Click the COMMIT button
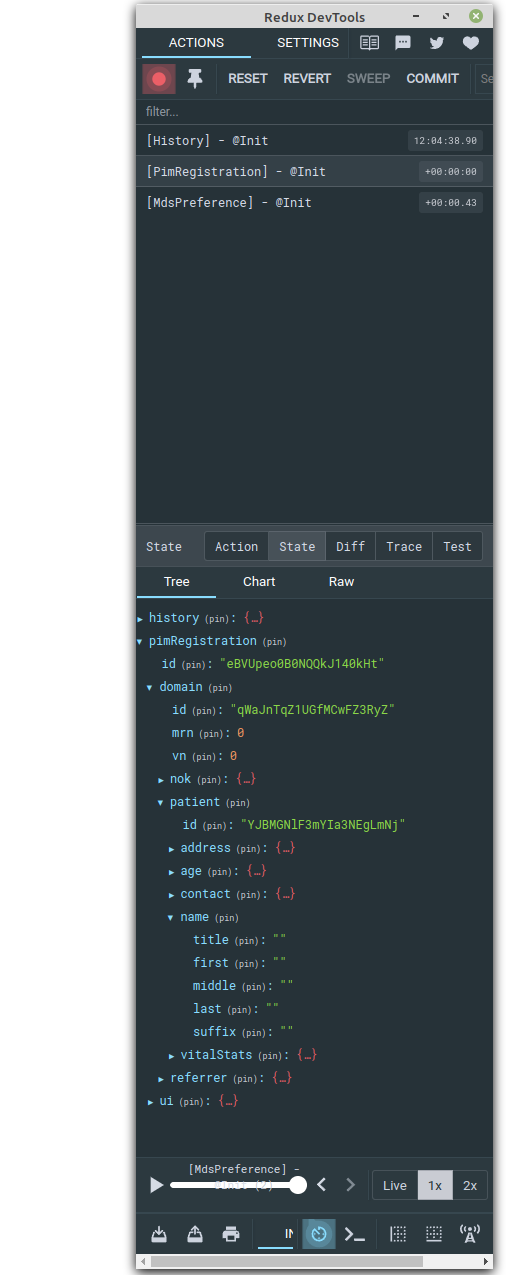 coord(433,79)
